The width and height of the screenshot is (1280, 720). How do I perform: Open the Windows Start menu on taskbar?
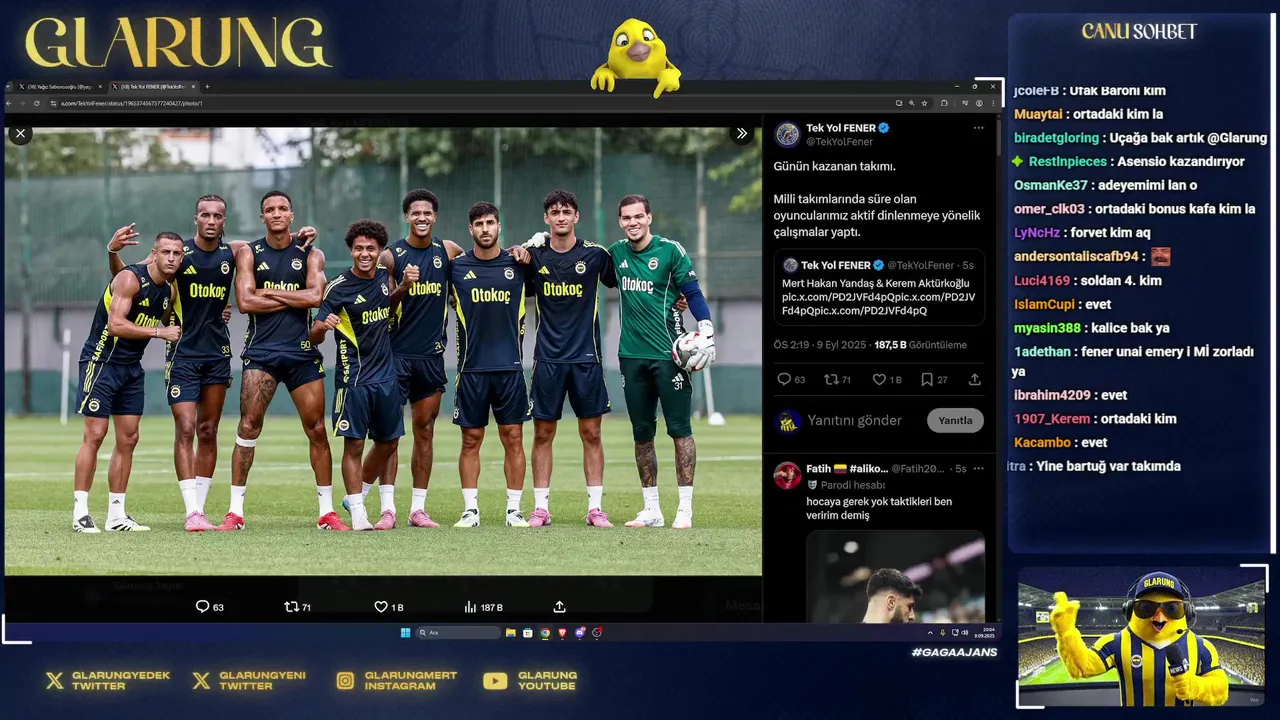tap(405, 633)
